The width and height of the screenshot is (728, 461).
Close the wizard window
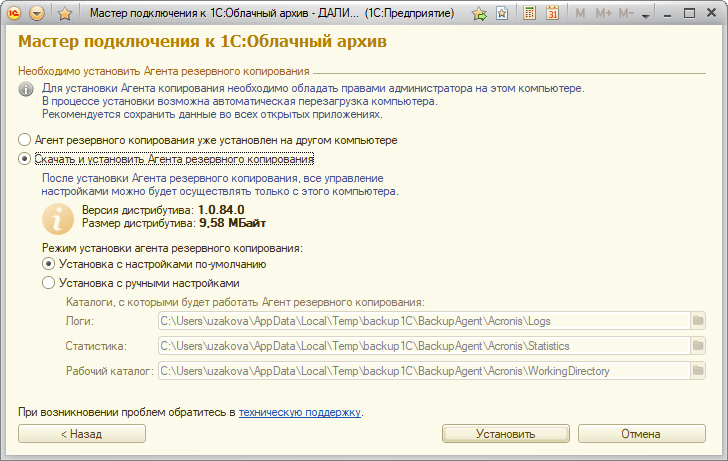click(x=711, y=13)
